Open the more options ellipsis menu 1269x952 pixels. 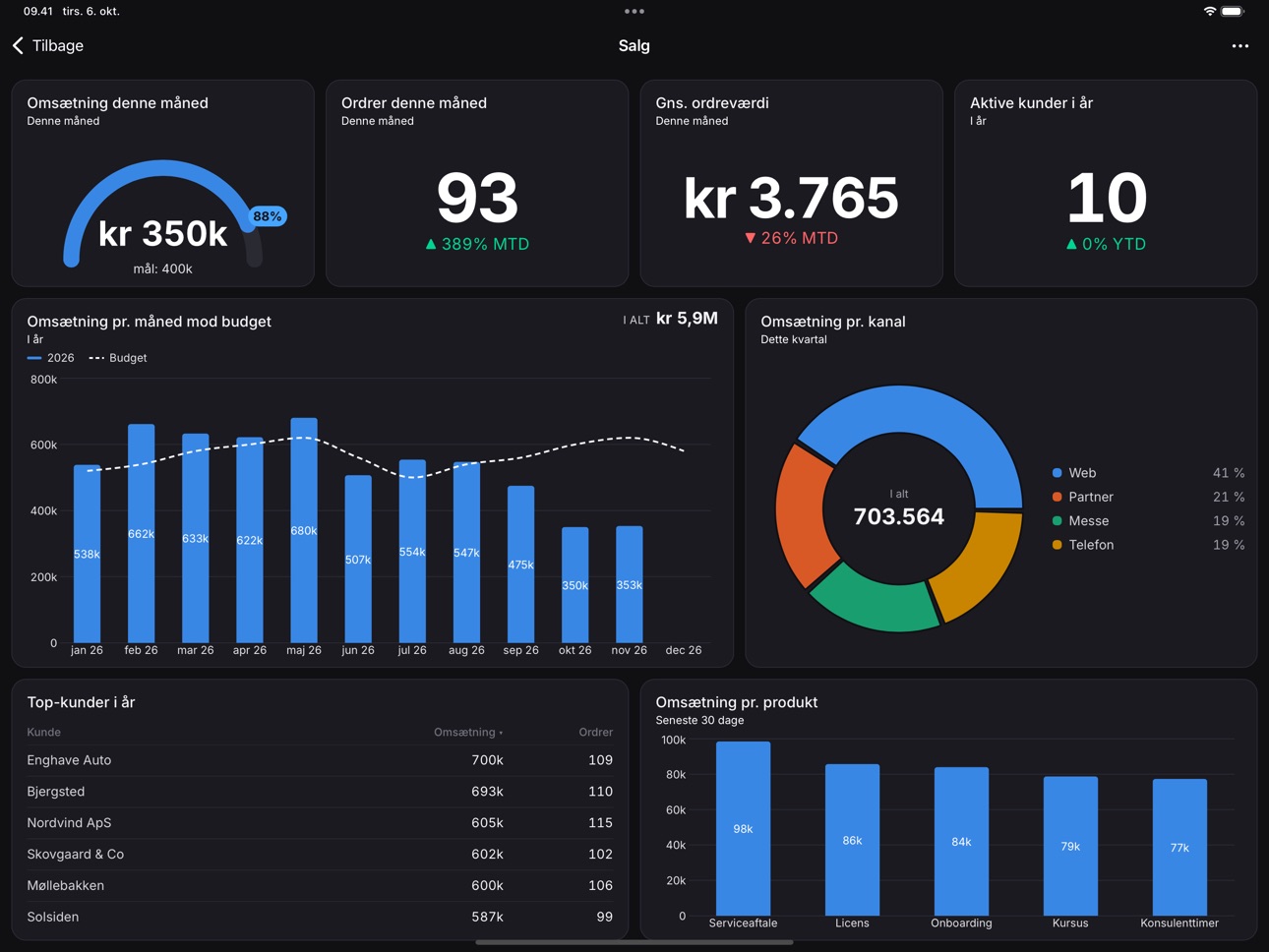pyautogui.click(x=1239, y=46)
